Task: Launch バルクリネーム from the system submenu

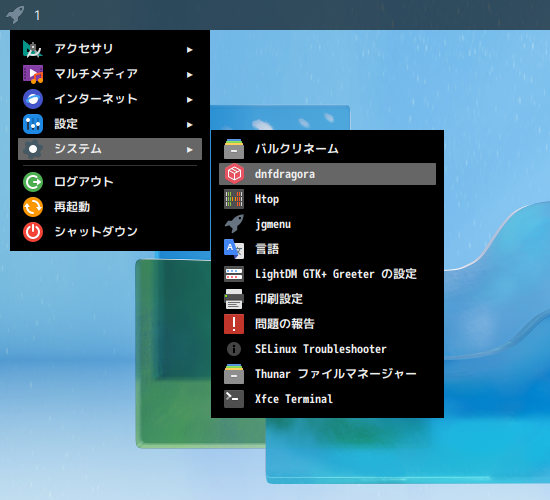Action: [327, 149]
